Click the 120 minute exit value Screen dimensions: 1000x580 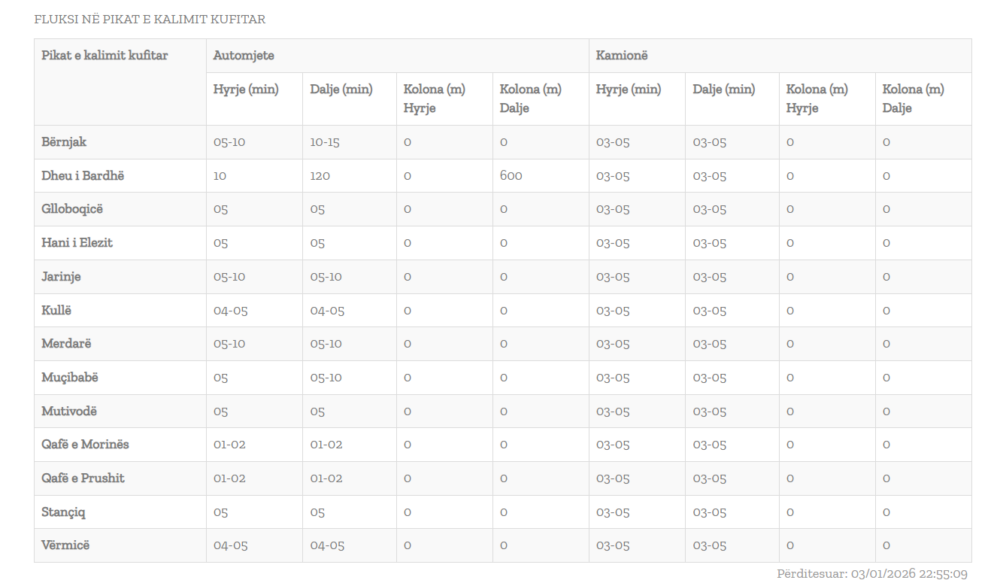pyautogui.click(x=323, y=176)
